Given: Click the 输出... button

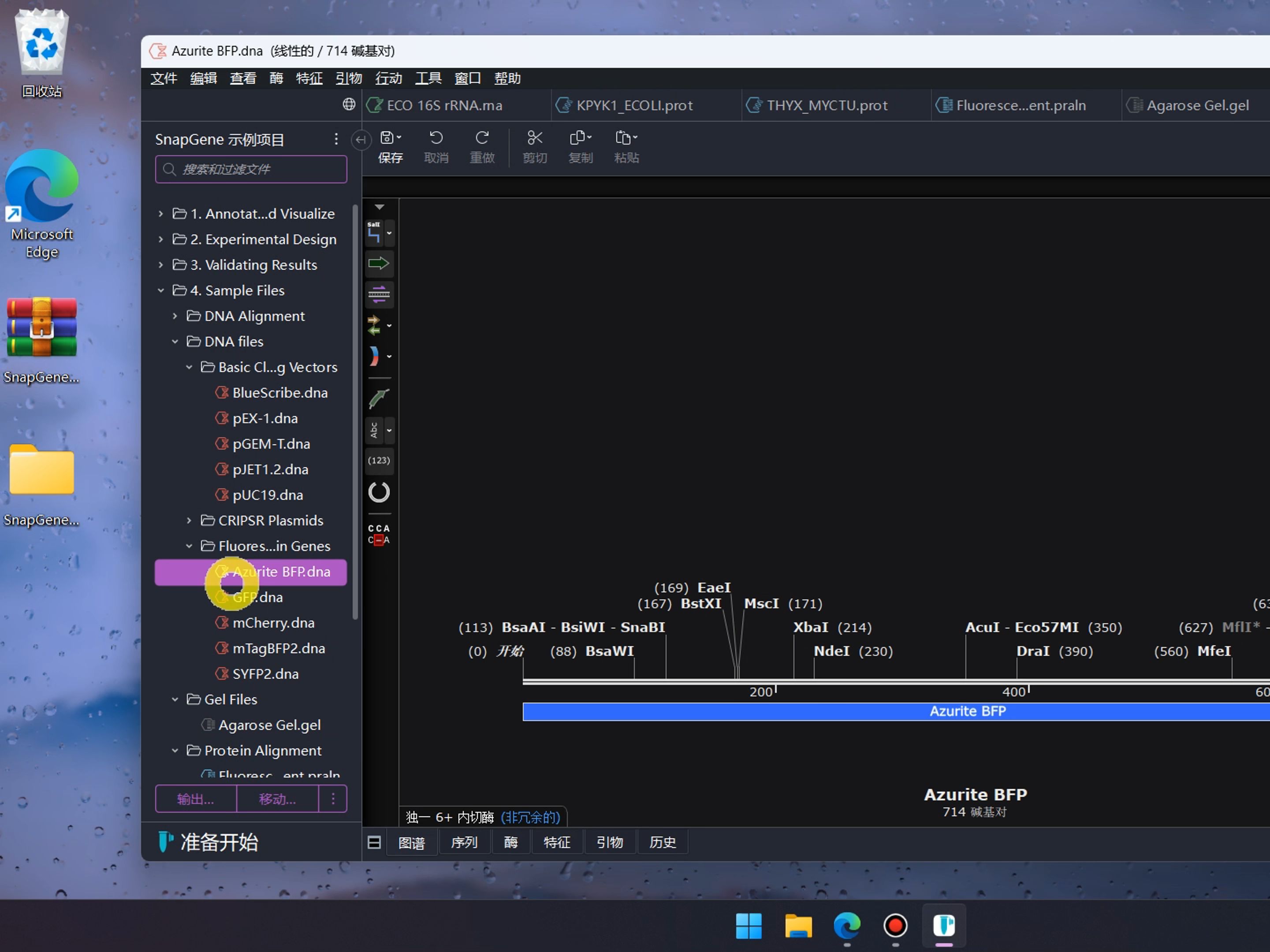Looking at the screenshot, I should (196, 799).
